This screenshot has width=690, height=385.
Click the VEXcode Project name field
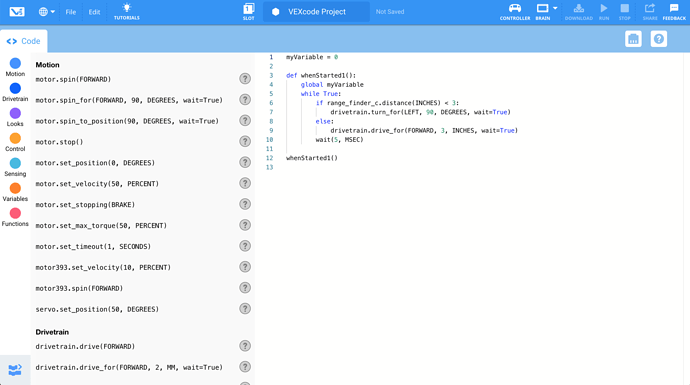316,12
